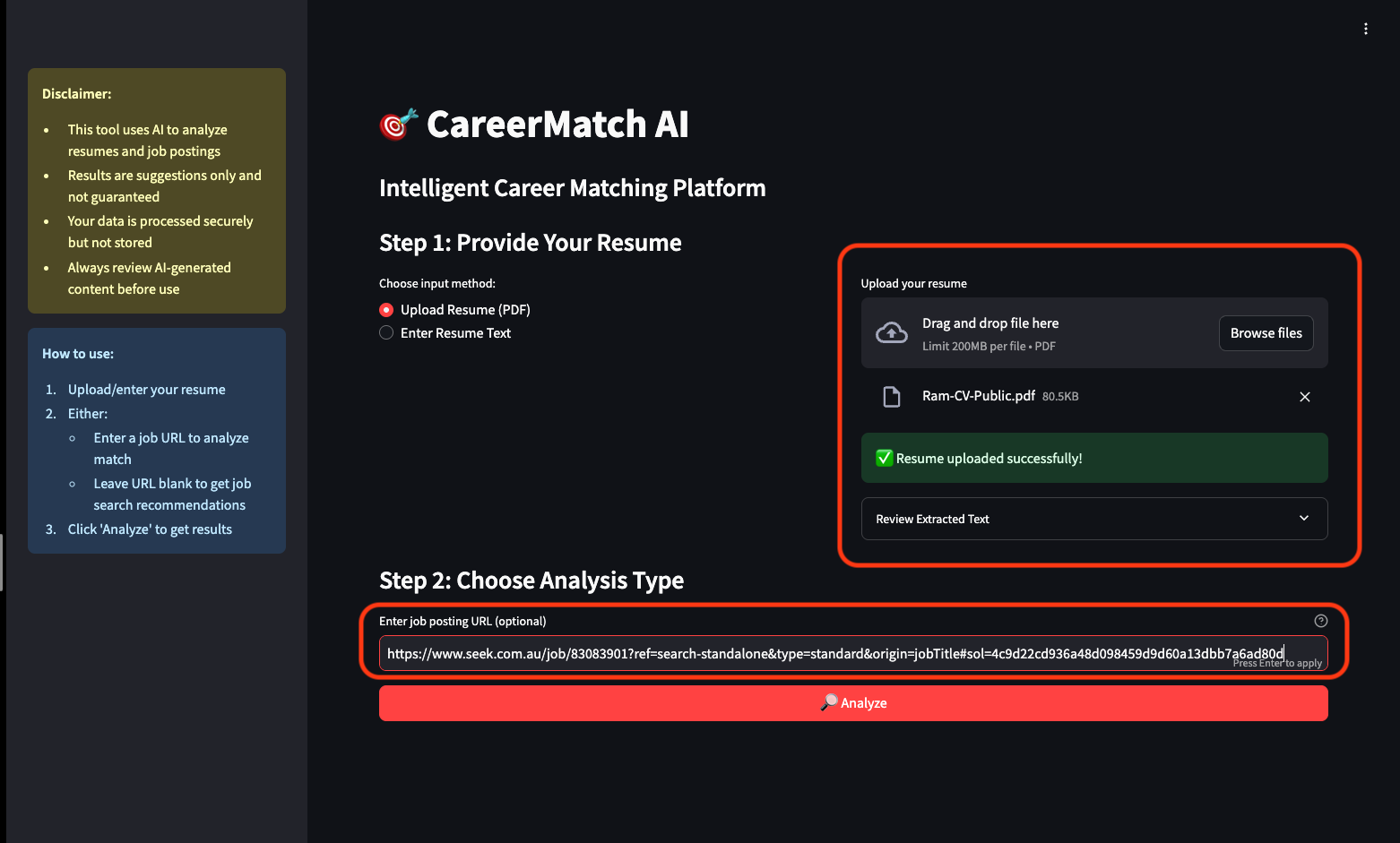Click the help icon beside job URL
The image size is (1400, 843).
(x=1320, y=621)
